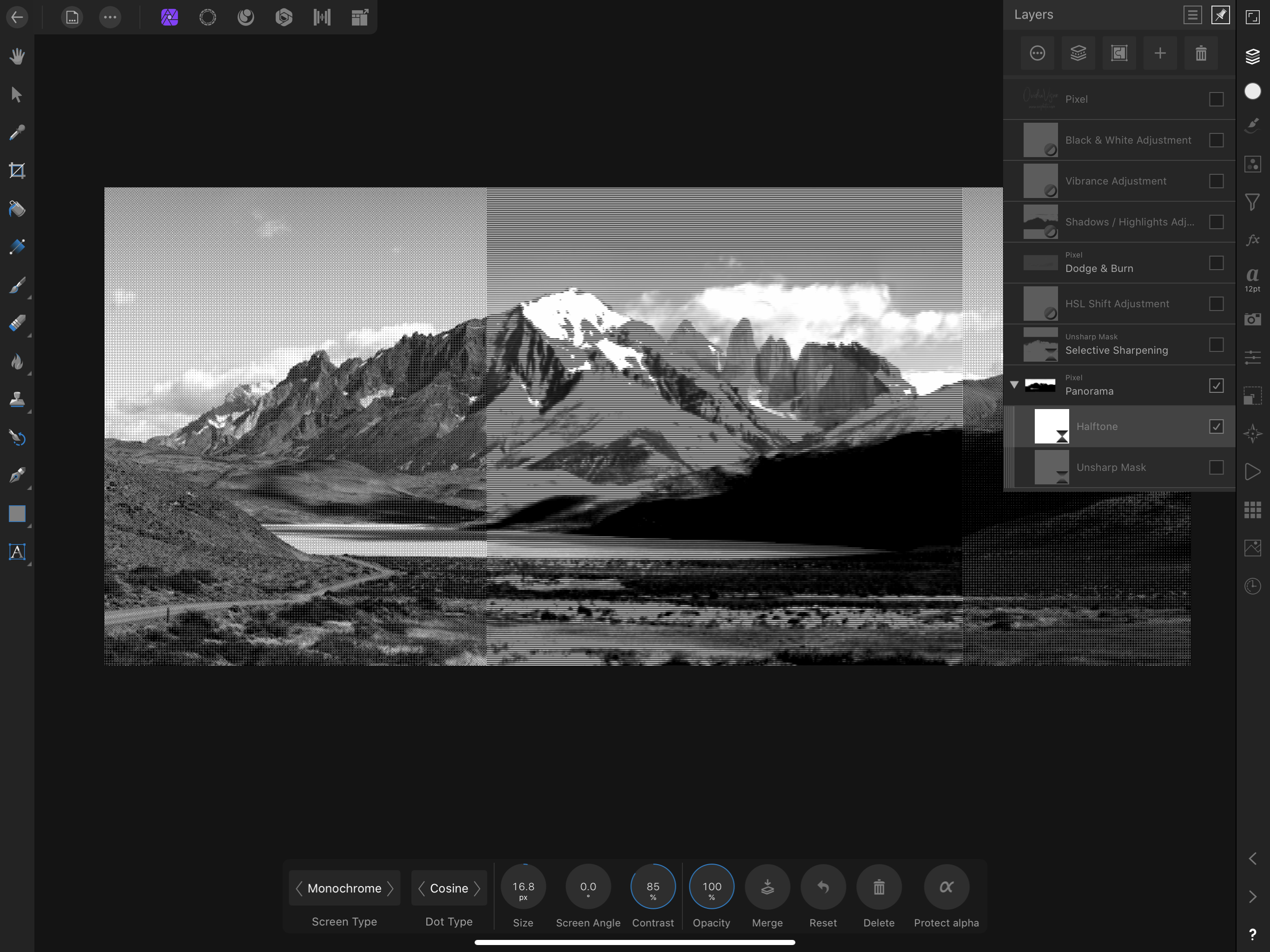Reset the Halftone filter settings

coord(822,887)
